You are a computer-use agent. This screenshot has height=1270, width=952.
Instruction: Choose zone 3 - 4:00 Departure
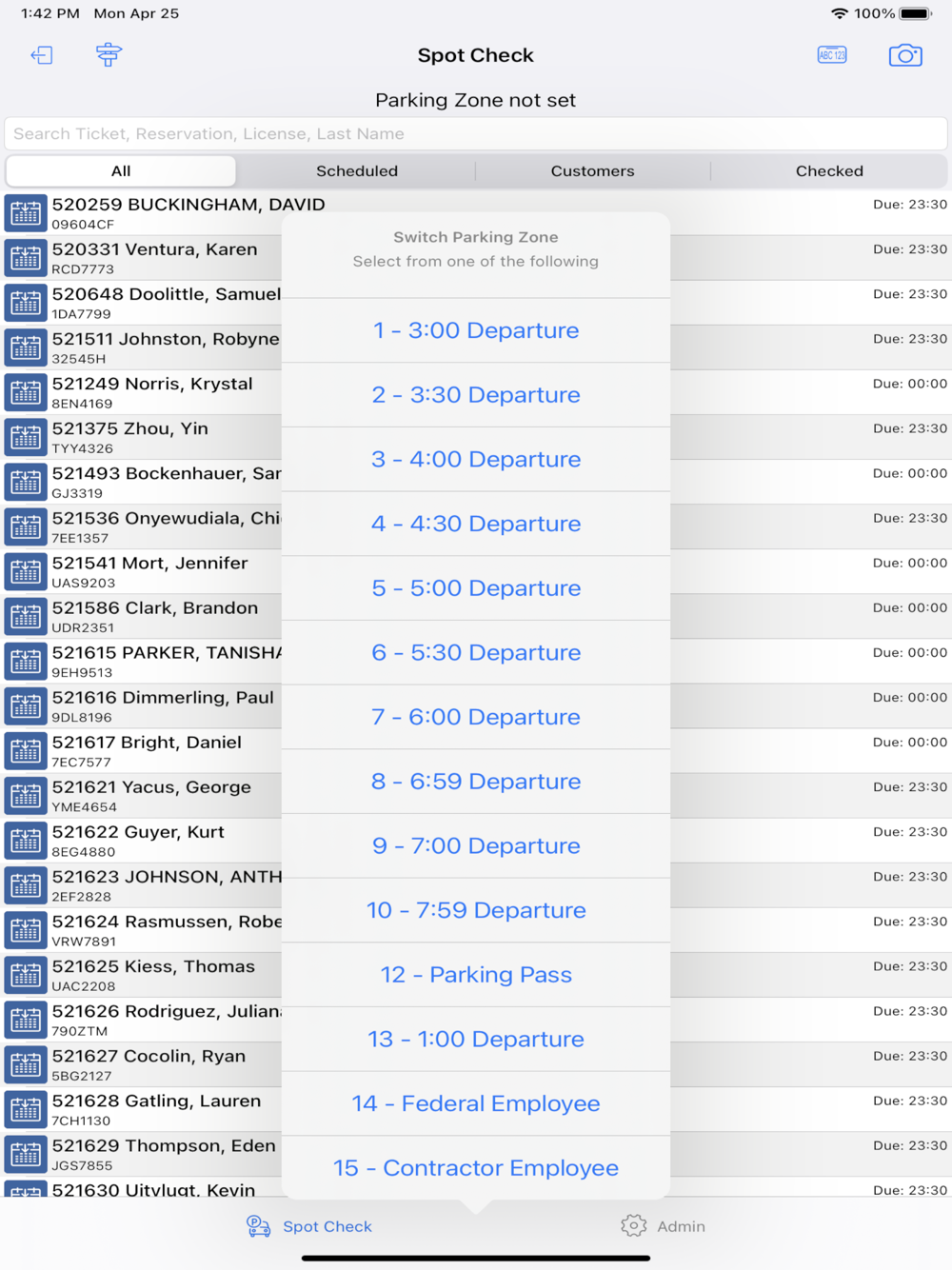point(476,459)
